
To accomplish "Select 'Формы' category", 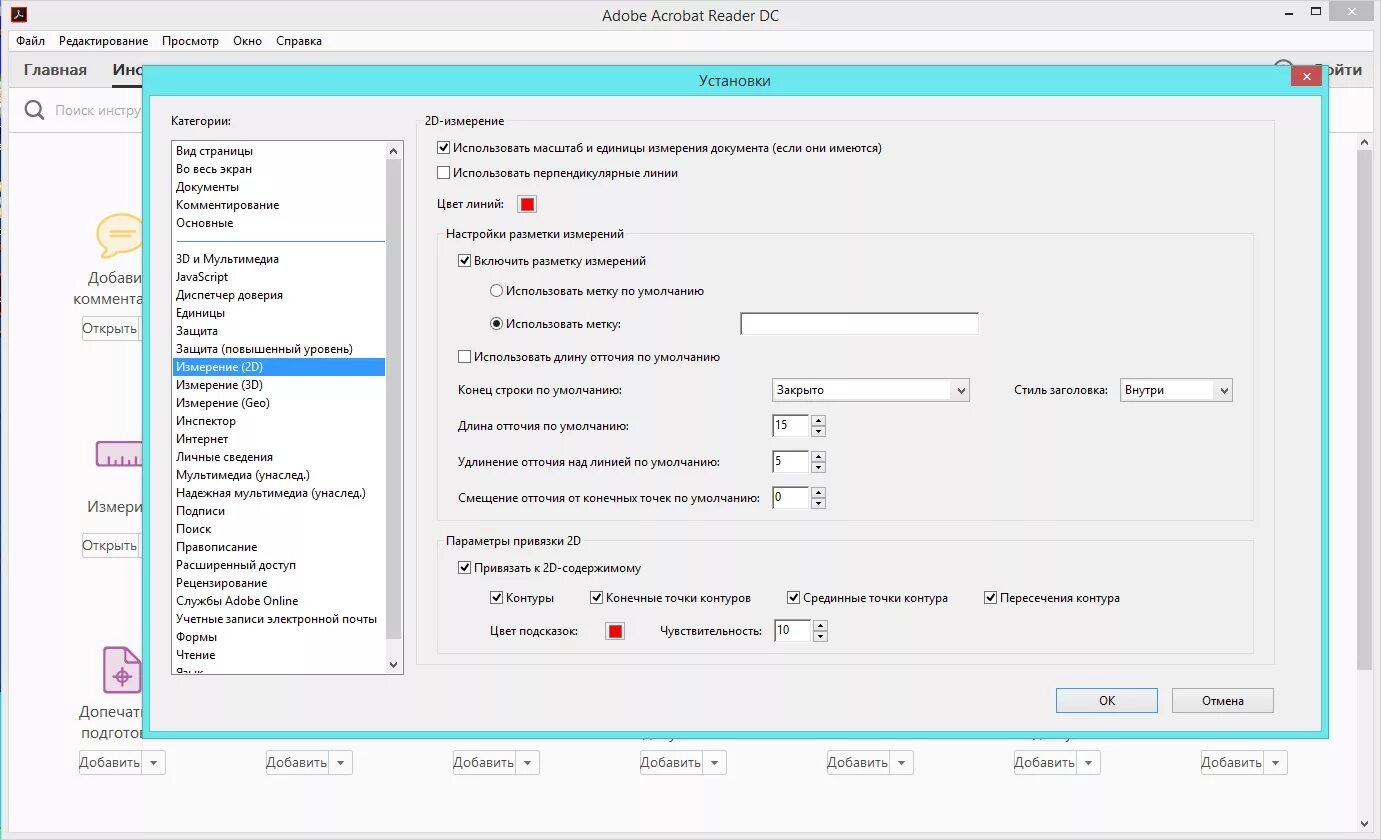I will pos(196,637).
